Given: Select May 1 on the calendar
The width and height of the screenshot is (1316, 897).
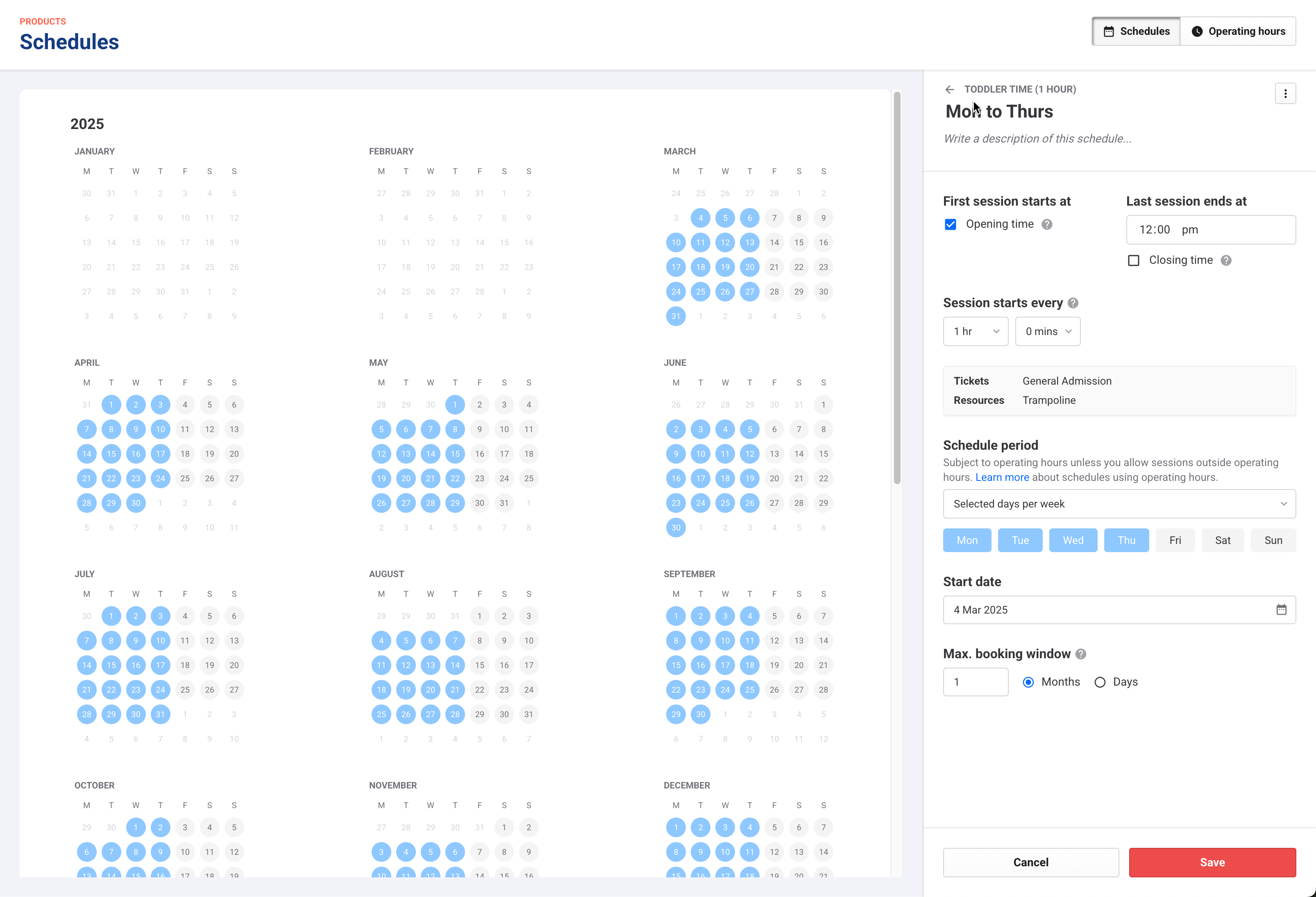Looking at the screenshot, I should [x=455, y=405].
